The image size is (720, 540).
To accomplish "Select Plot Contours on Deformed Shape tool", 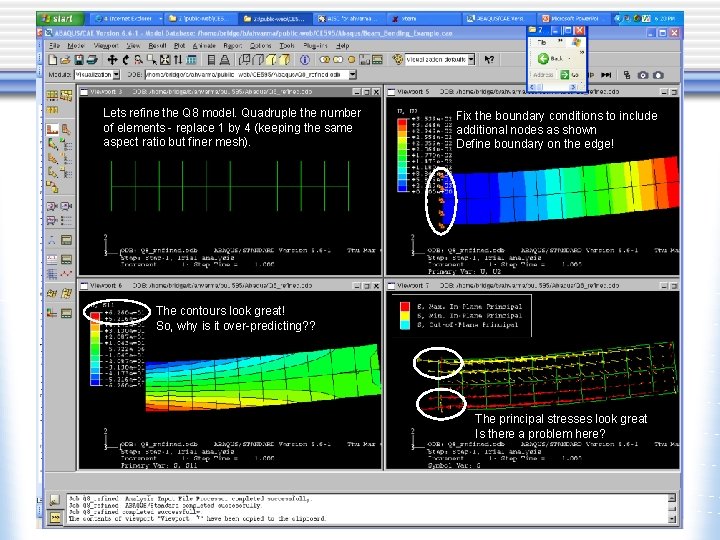I will coord(53,144).
